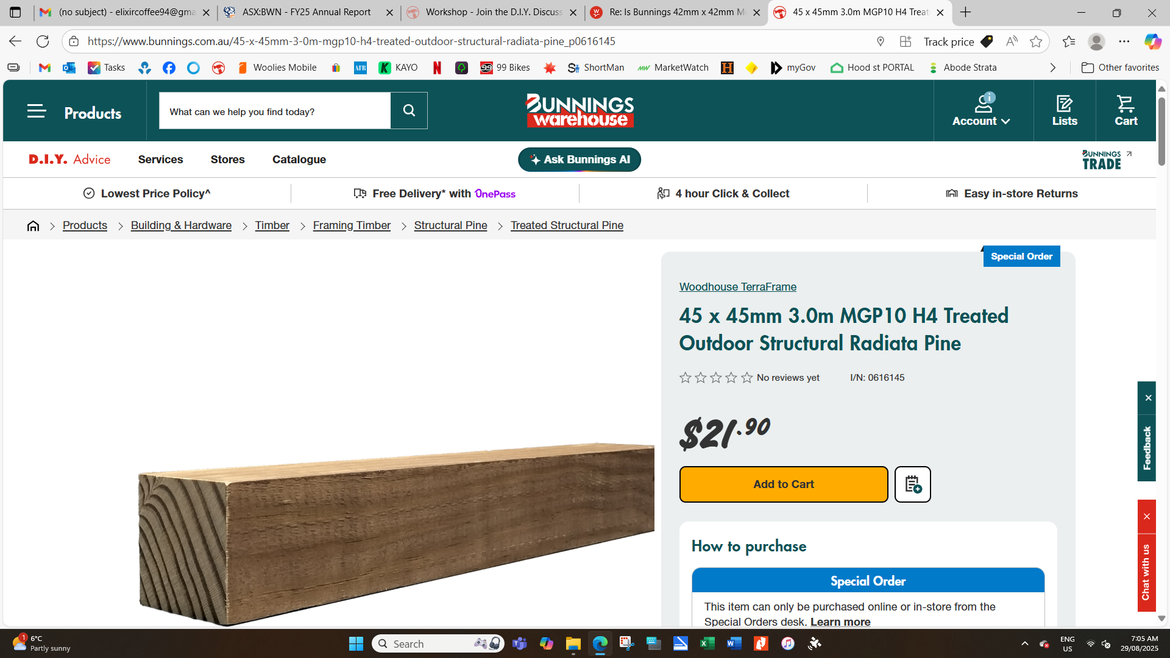The image size is (1170, 658).
Task: Click the five-star rating display
Action: click(716, 377)
